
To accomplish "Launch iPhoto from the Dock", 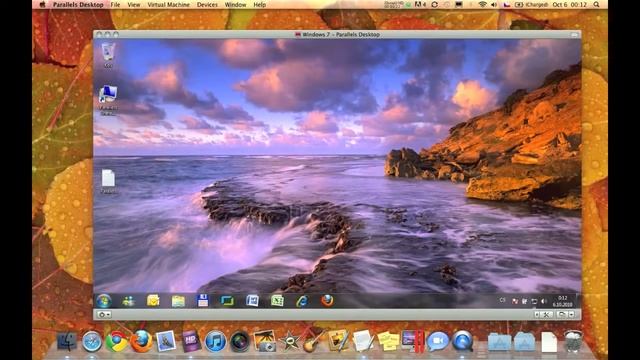I will (x=264, y=341).
